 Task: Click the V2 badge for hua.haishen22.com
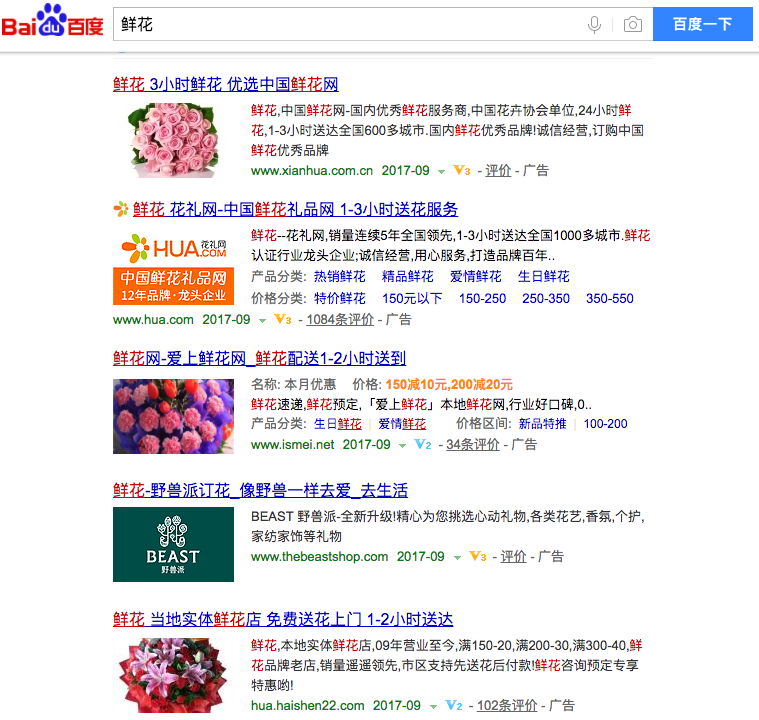(x=454, y=705)
